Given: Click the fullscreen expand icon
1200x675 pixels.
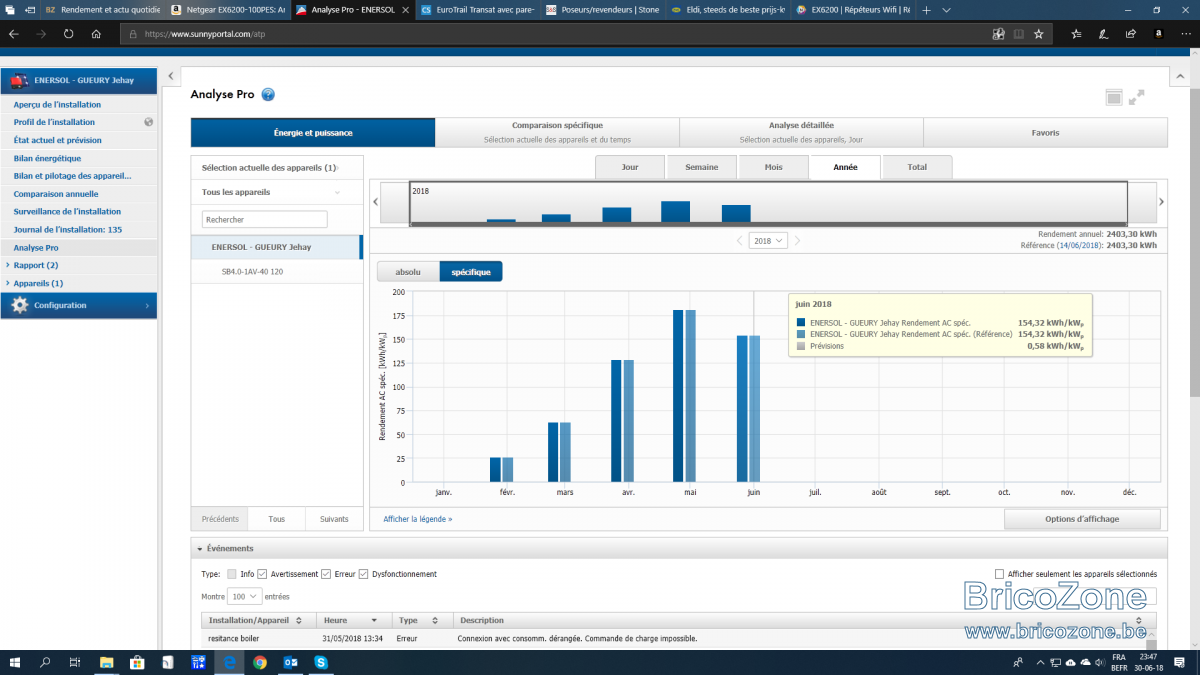Looking at the screenshot, I should point(1136,97).
